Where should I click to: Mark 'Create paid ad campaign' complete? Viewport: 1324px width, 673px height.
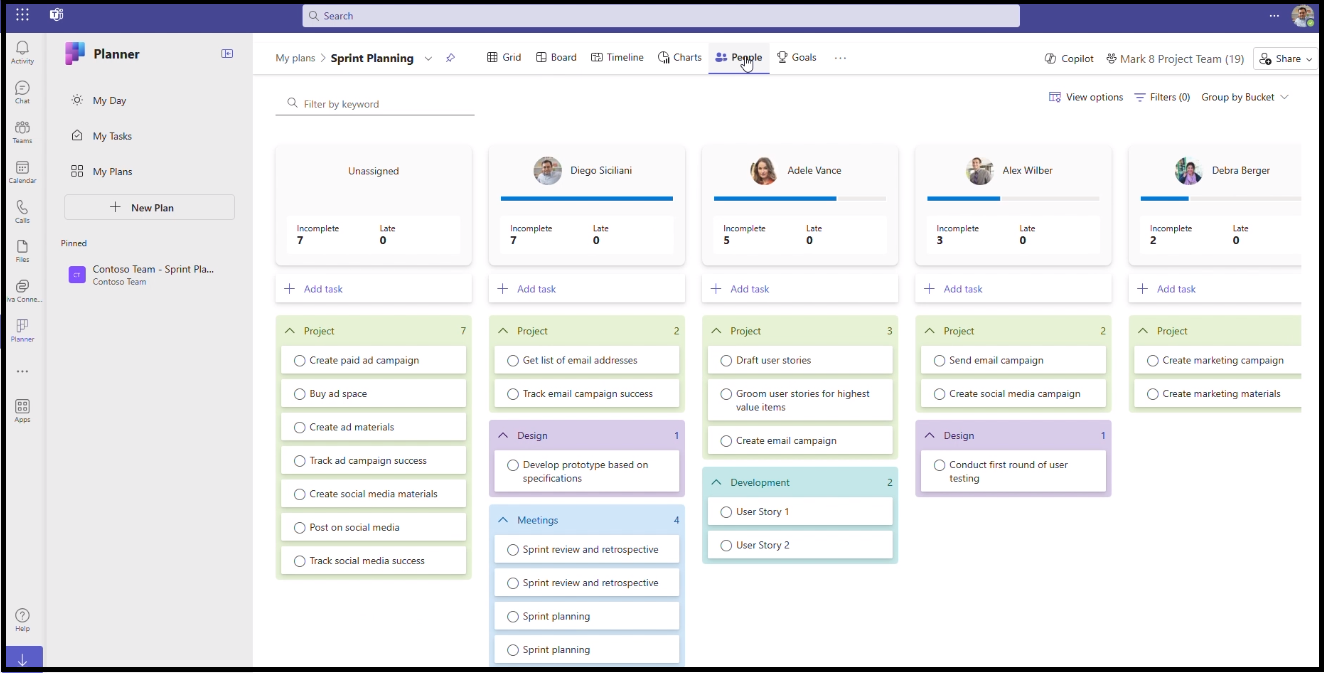point(299,360)
